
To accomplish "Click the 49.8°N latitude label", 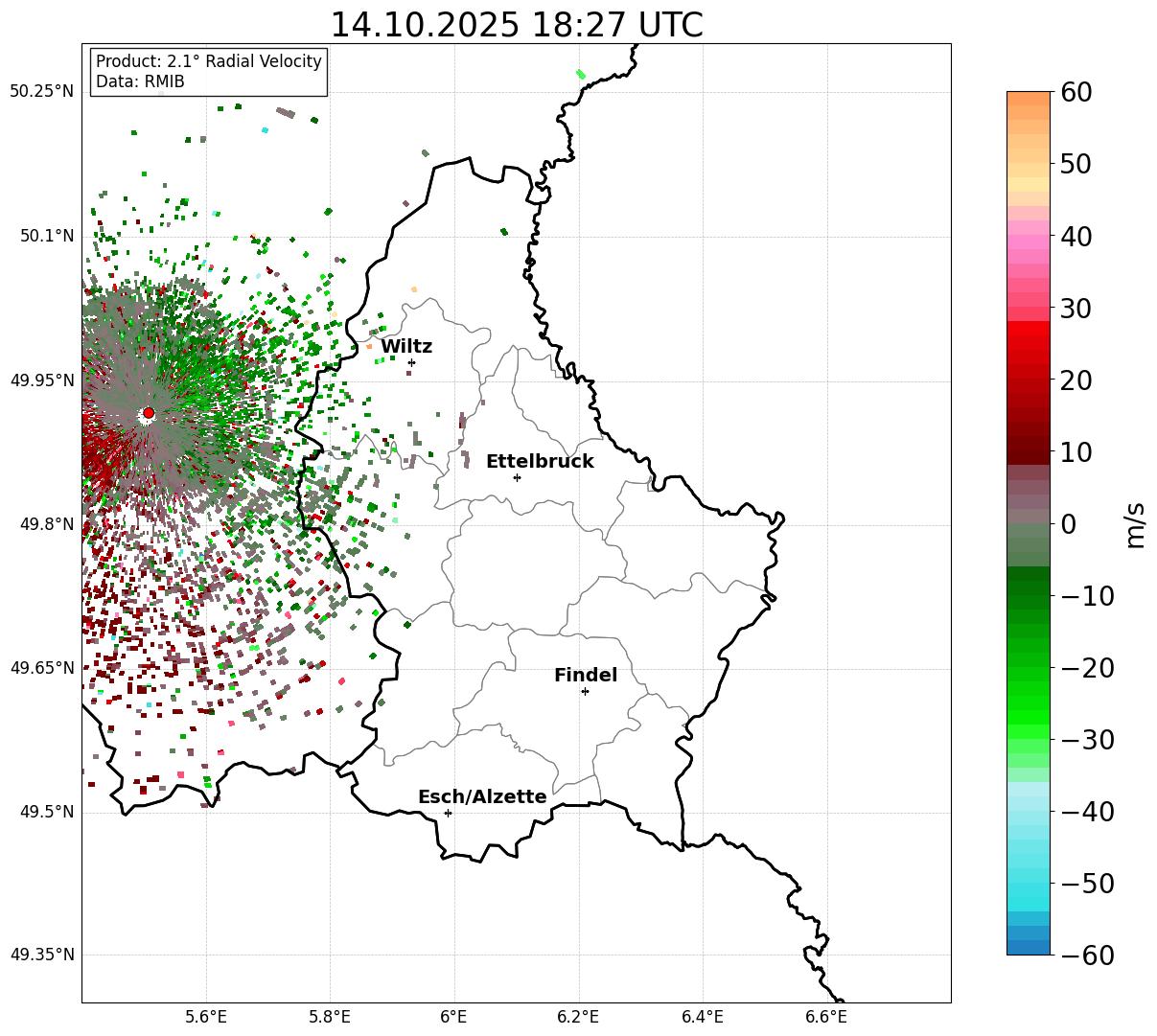I will [x=46, y=524].
